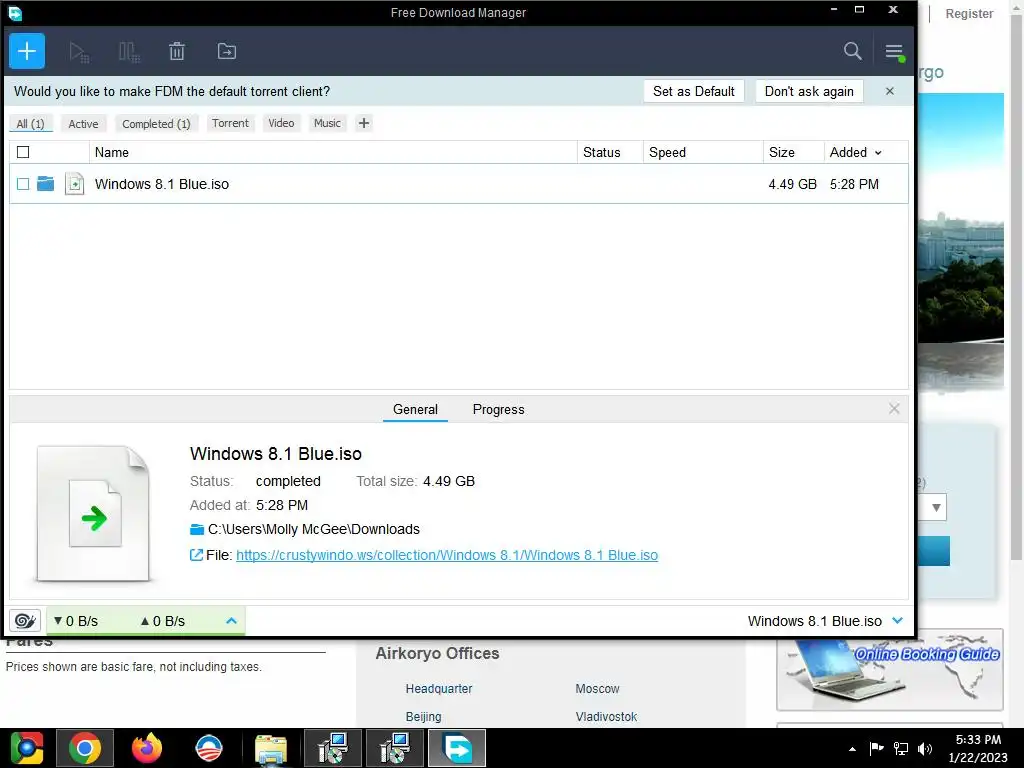Switch to the Active filter tab
The width and height of the screenshot is (1024, 768).
84,123
